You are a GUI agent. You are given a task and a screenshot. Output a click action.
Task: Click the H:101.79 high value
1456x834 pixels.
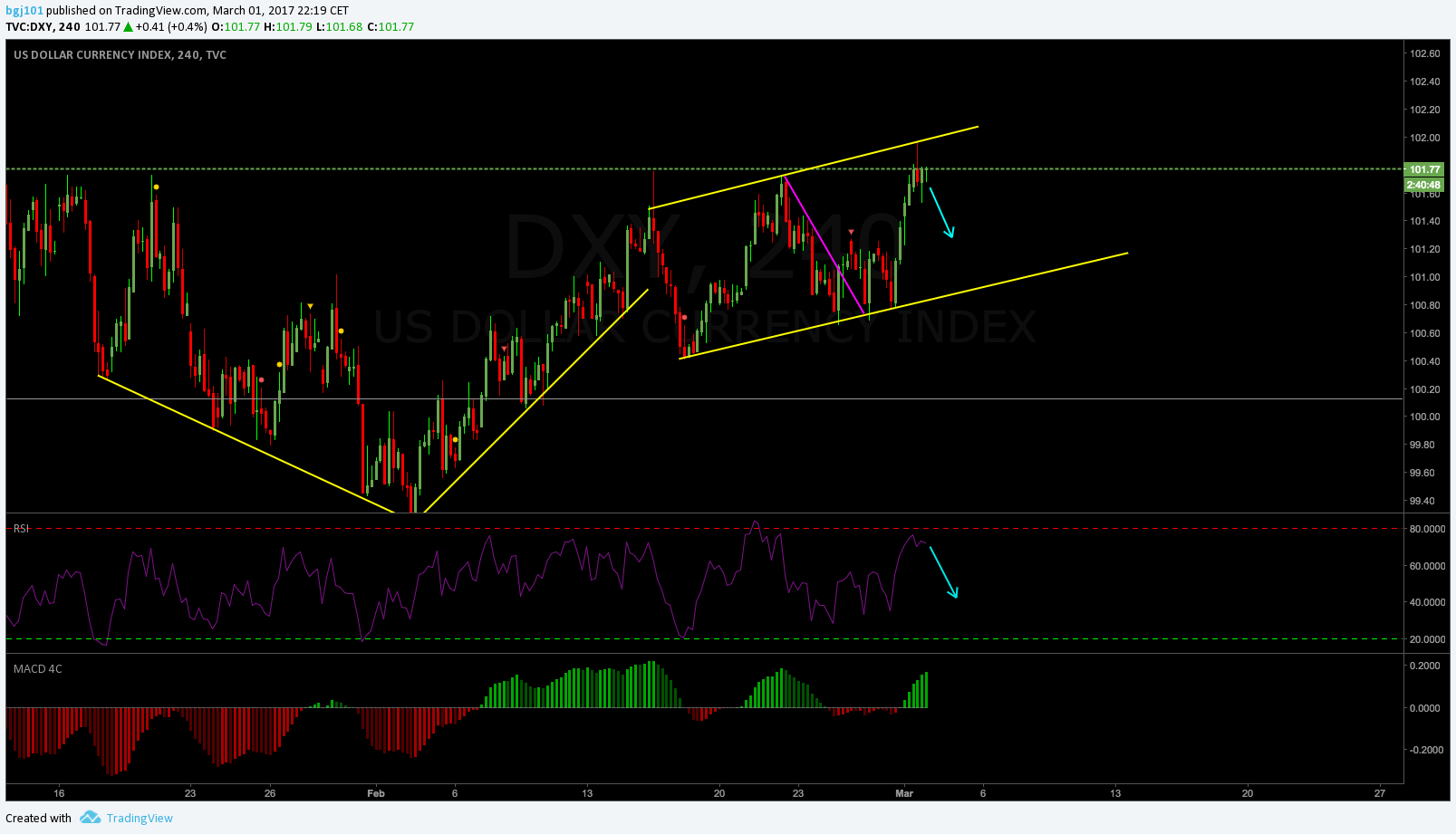tap(288, 27)
